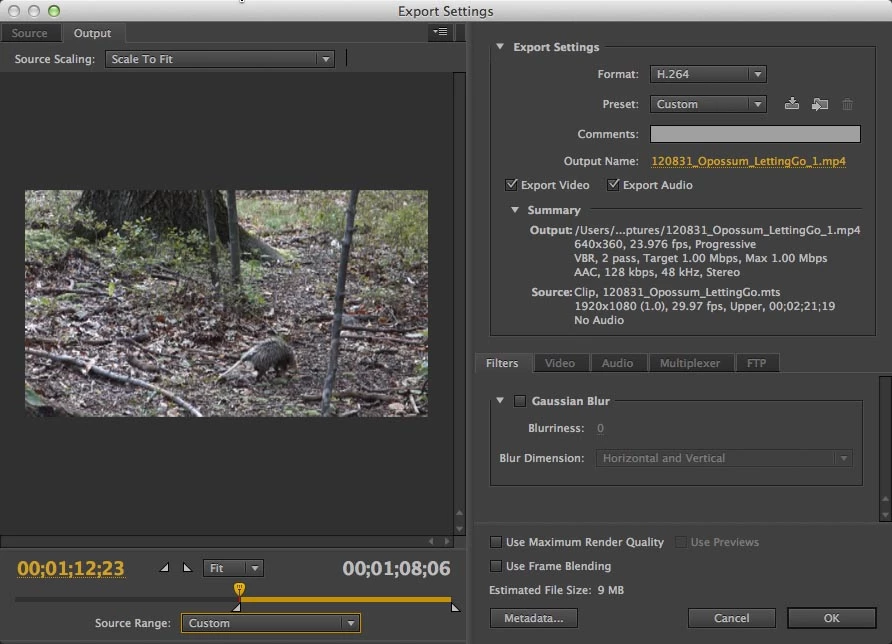This screenshot has width=892, height=644.
Task: Click the OK button
Action: tap(831, 618)
